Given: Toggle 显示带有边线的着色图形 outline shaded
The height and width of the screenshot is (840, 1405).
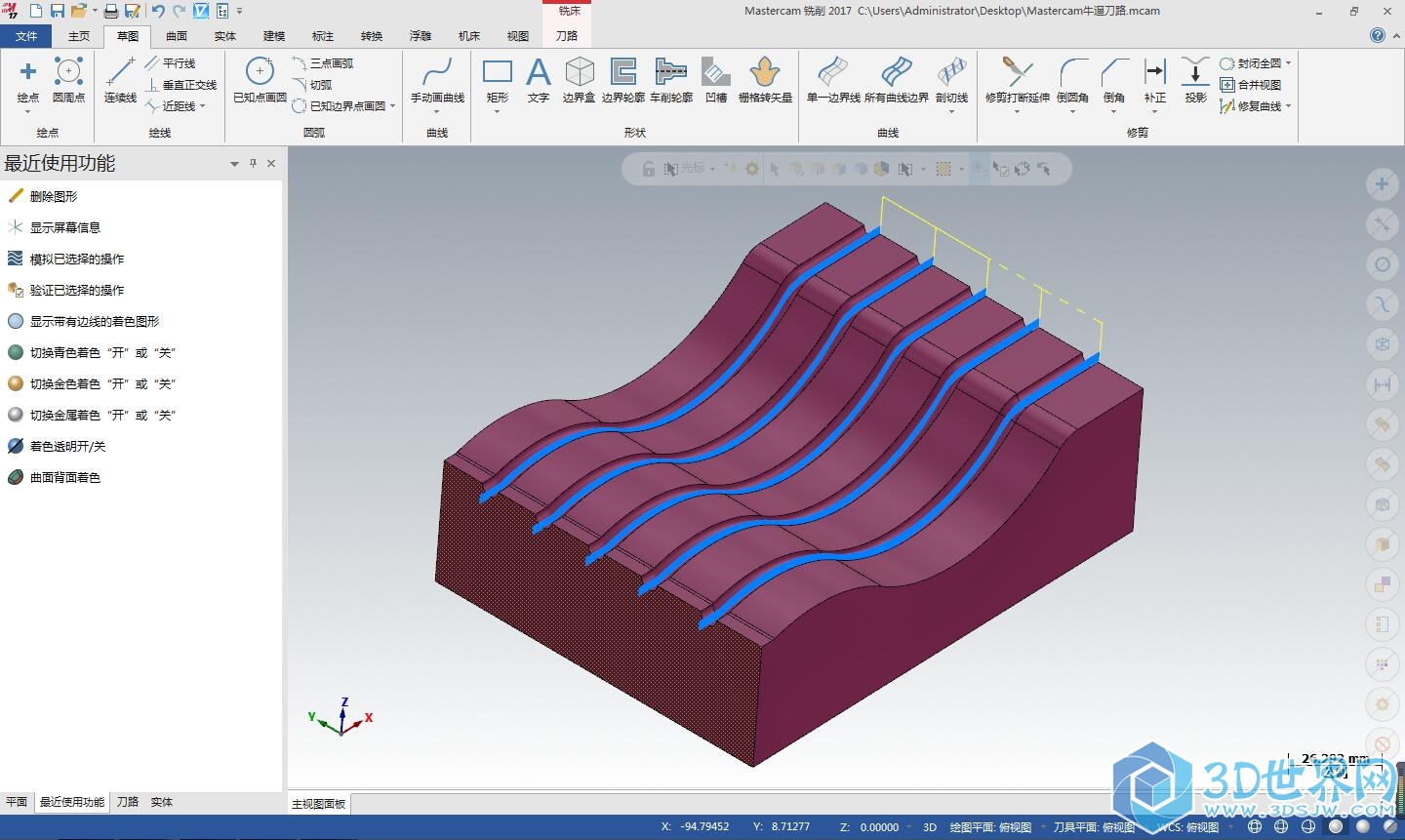Looking at the screenshot, I should pyautogui.click(x=83, y=321).
